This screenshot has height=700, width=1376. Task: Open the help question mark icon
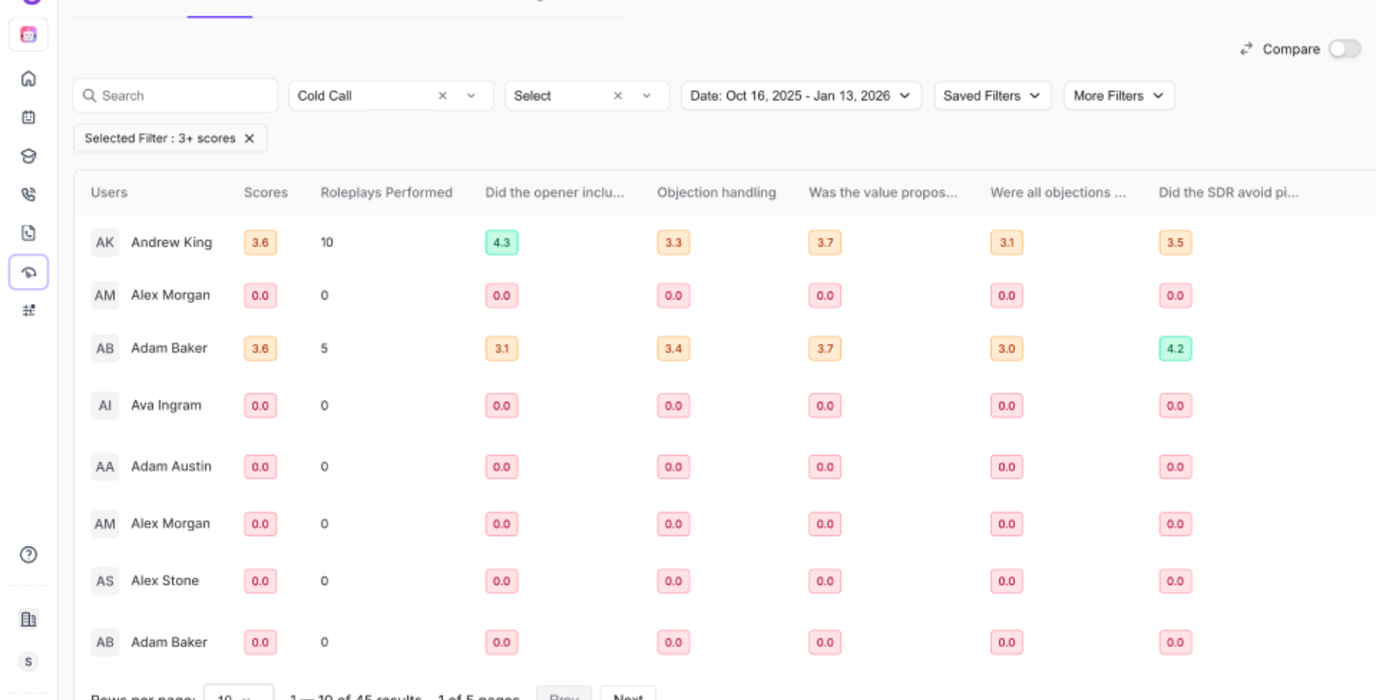pyautogui.click(x=28, y=555)
